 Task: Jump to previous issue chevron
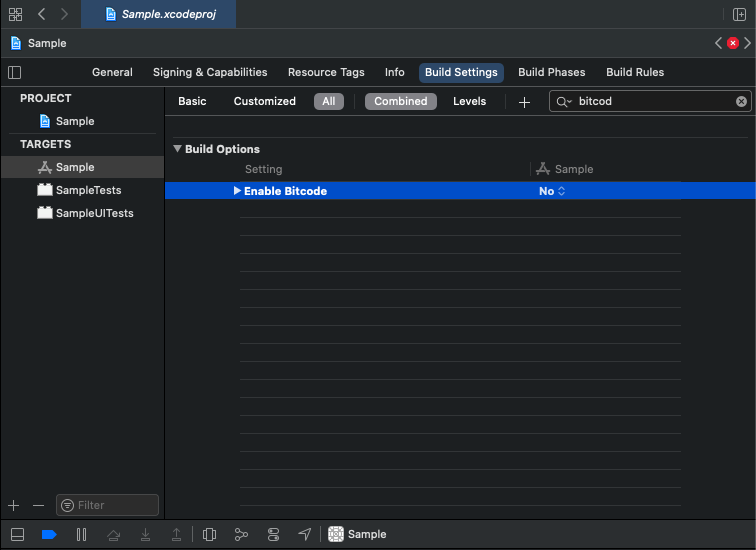coord(718,43)
